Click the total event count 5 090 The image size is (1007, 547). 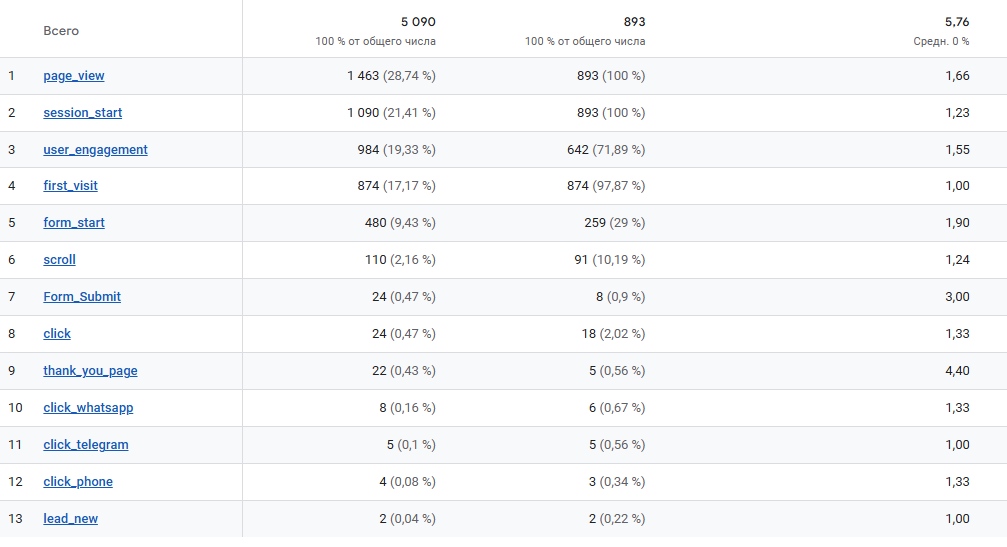click(418, 22)
